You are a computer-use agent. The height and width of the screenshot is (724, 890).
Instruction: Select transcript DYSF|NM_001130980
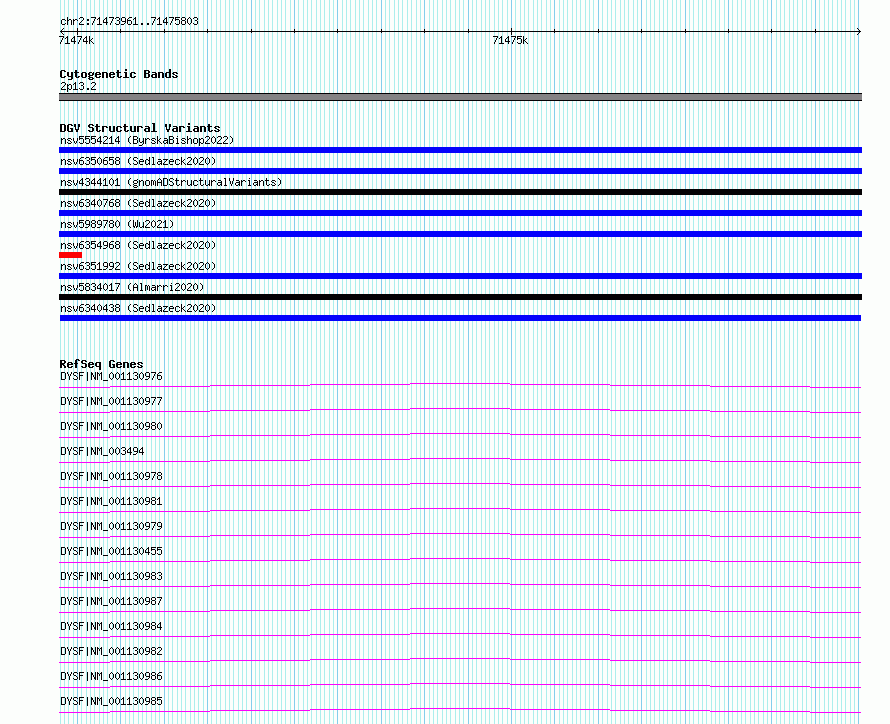pyautogui.click(x=111, y=426)
